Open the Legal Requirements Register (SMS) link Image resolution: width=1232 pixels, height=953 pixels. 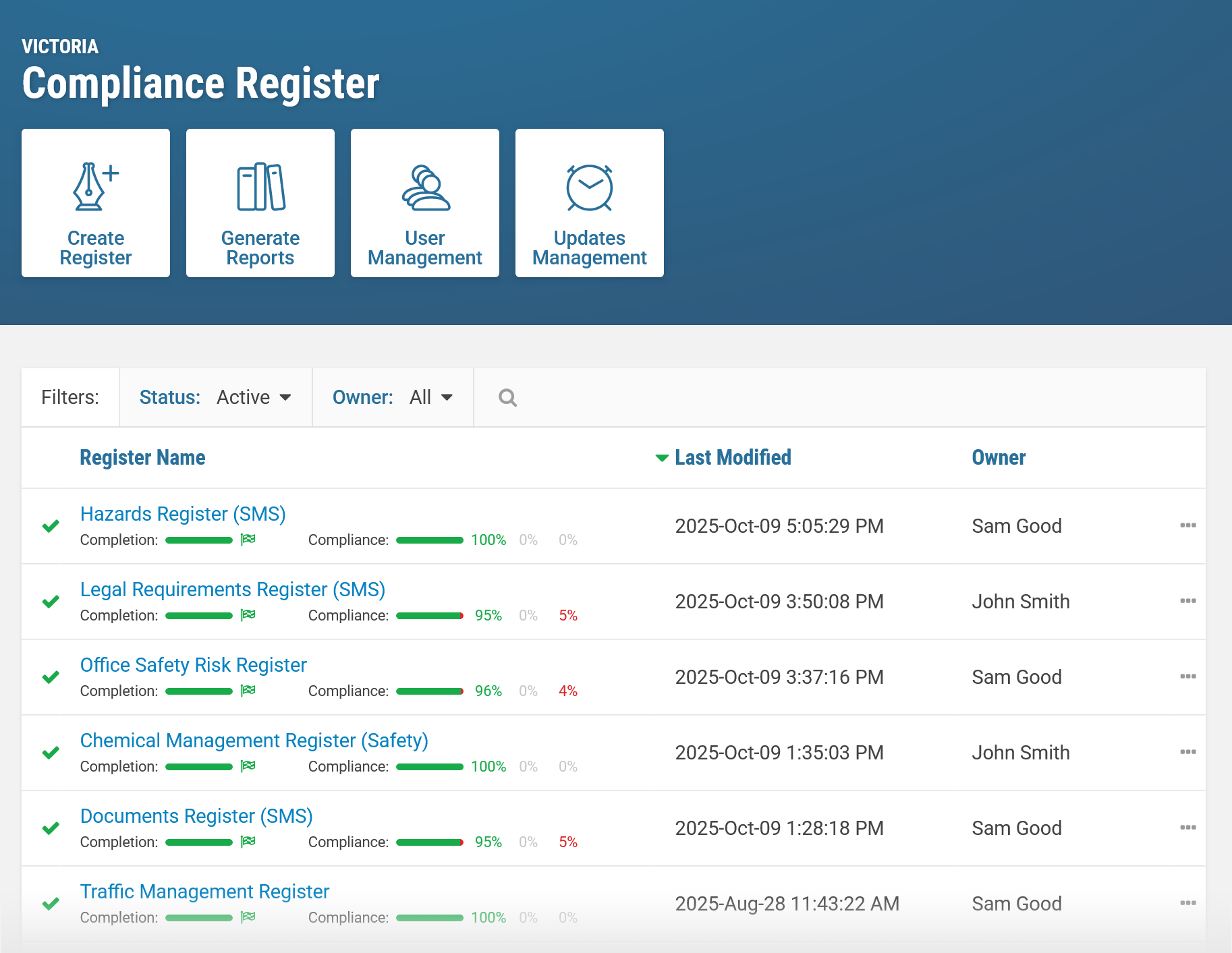pos(233,589)
